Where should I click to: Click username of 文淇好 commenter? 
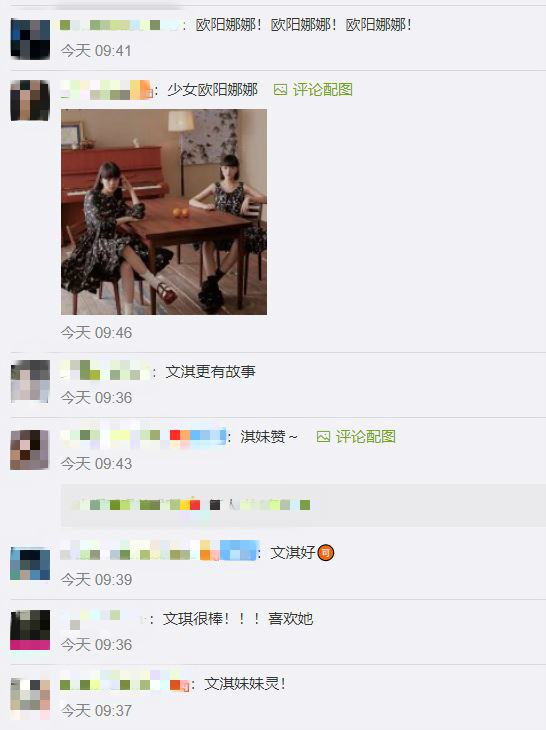[159, 552]
